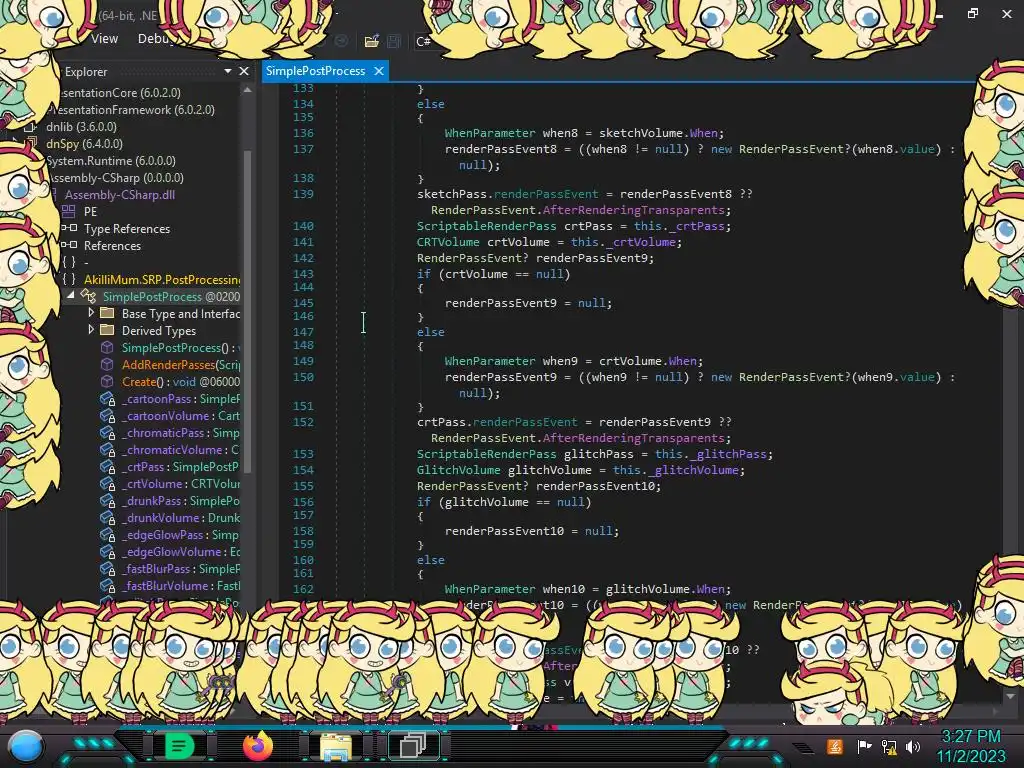Image resolution: width=1024 pixels, height=768 pixels.
Task: Select dnlib (3.6.0.0) in the tree
Action: tap(81, 127)
